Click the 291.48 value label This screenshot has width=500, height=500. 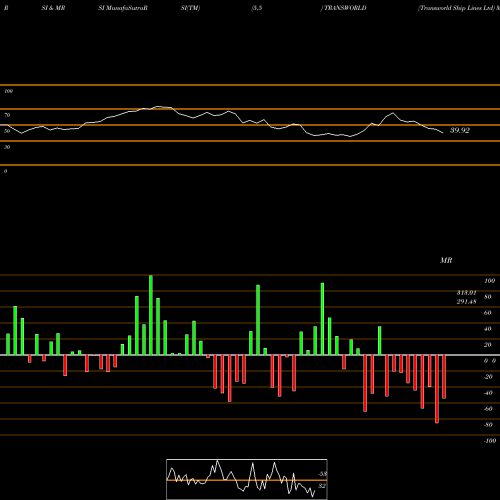point(467,302)
